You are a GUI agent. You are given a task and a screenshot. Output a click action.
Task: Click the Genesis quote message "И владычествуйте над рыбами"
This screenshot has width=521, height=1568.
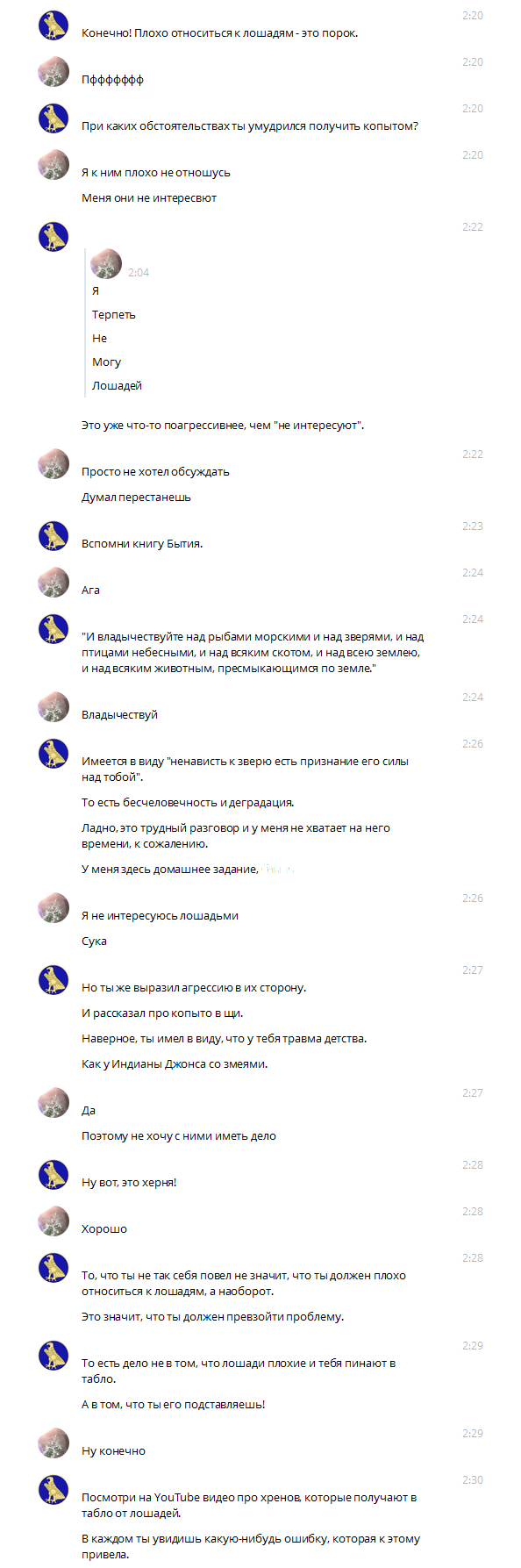(253, 653)
